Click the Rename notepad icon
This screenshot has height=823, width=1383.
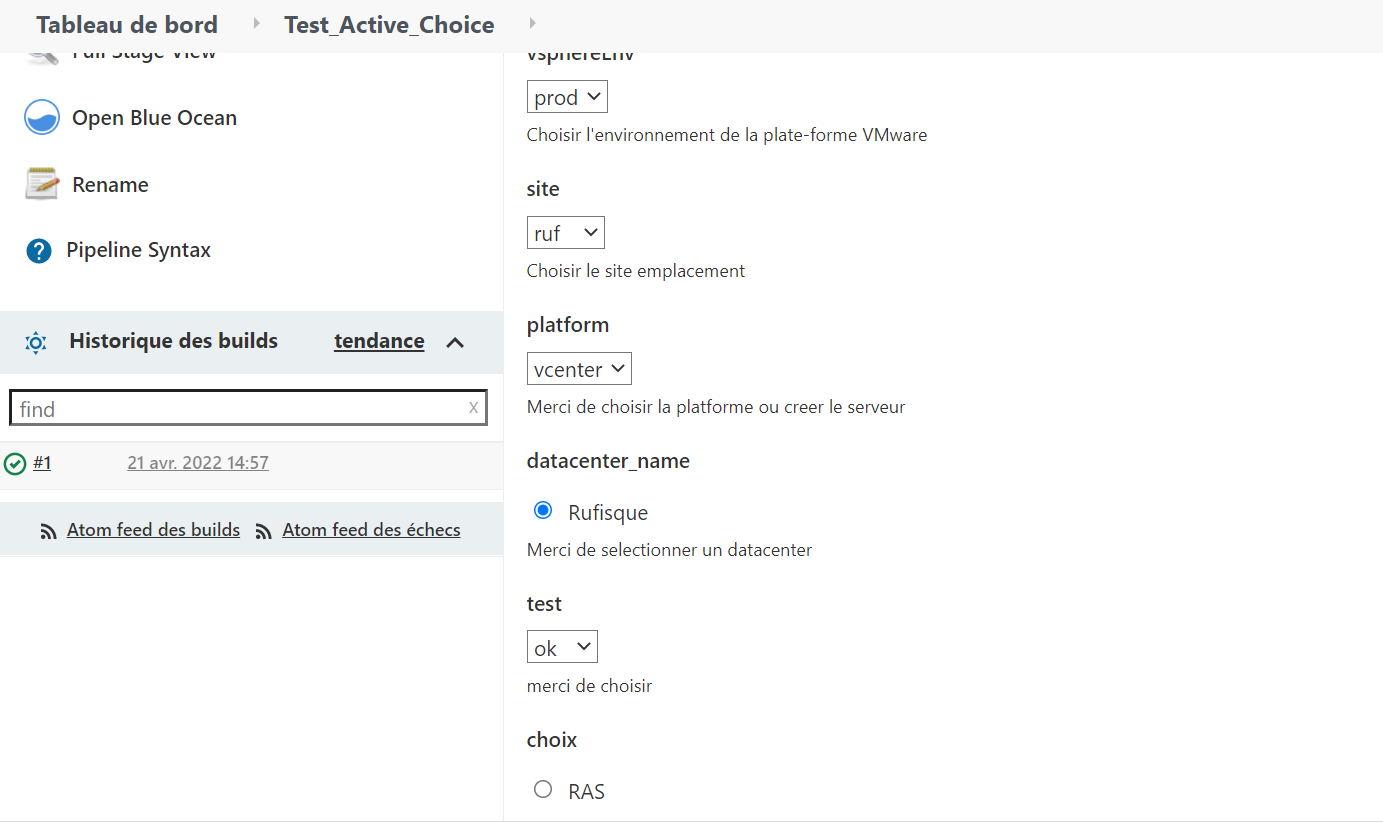pyautogui.click(x=42, y=184)
